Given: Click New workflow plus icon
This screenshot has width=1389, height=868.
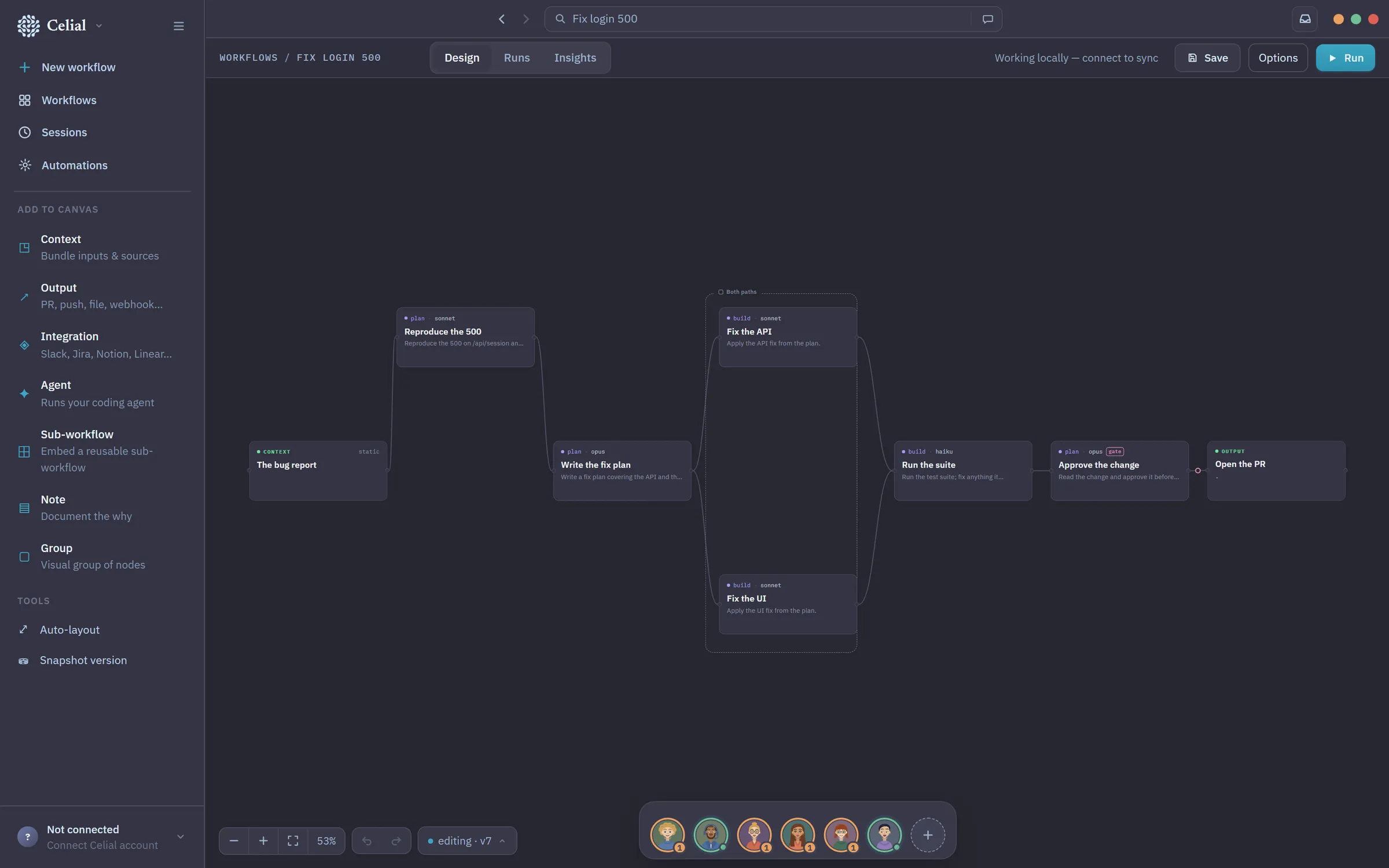Looking at the screenshot, I should pos(24,67).
